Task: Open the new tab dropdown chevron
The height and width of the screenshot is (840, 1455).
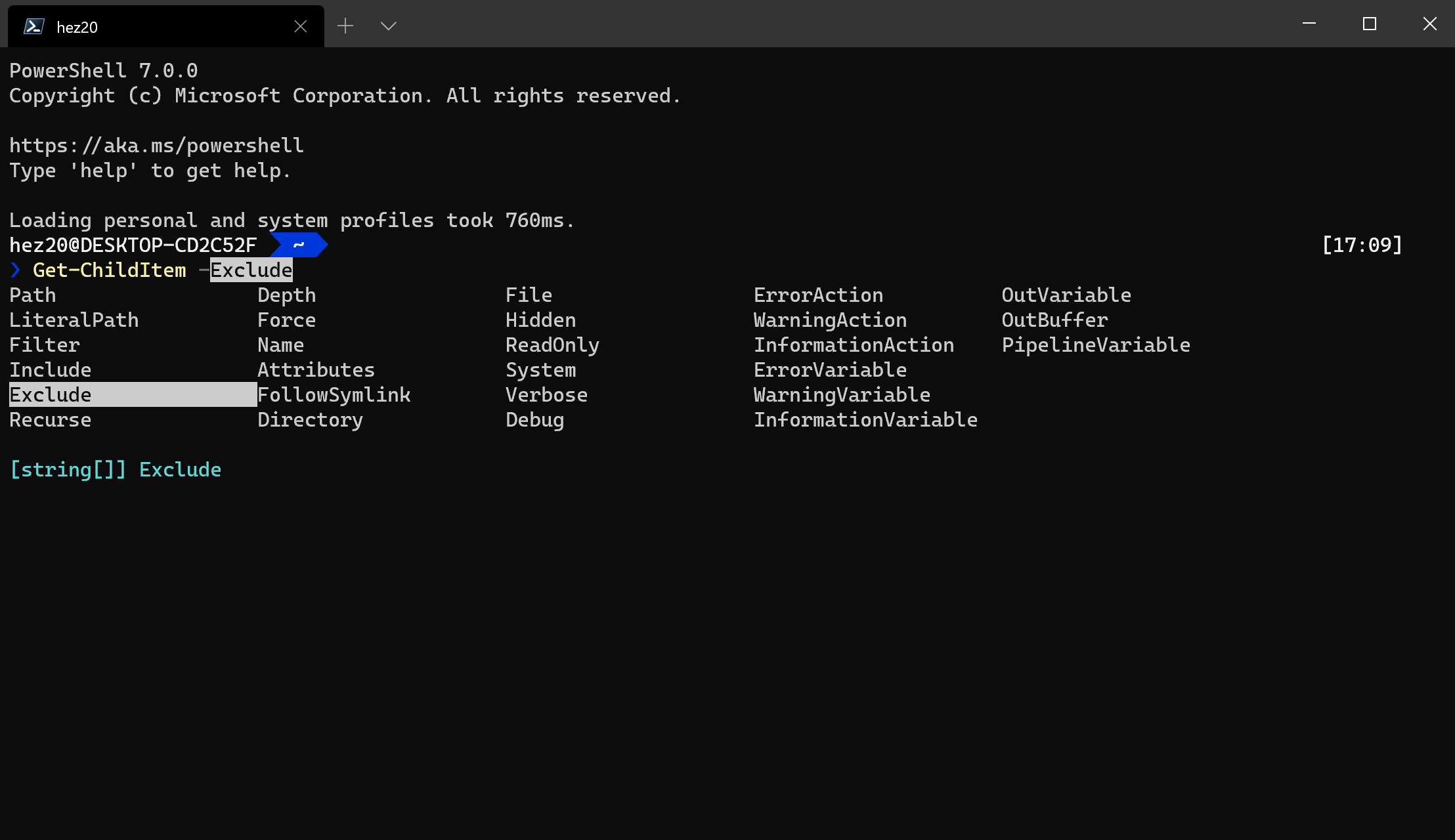Action: (388, 26)
